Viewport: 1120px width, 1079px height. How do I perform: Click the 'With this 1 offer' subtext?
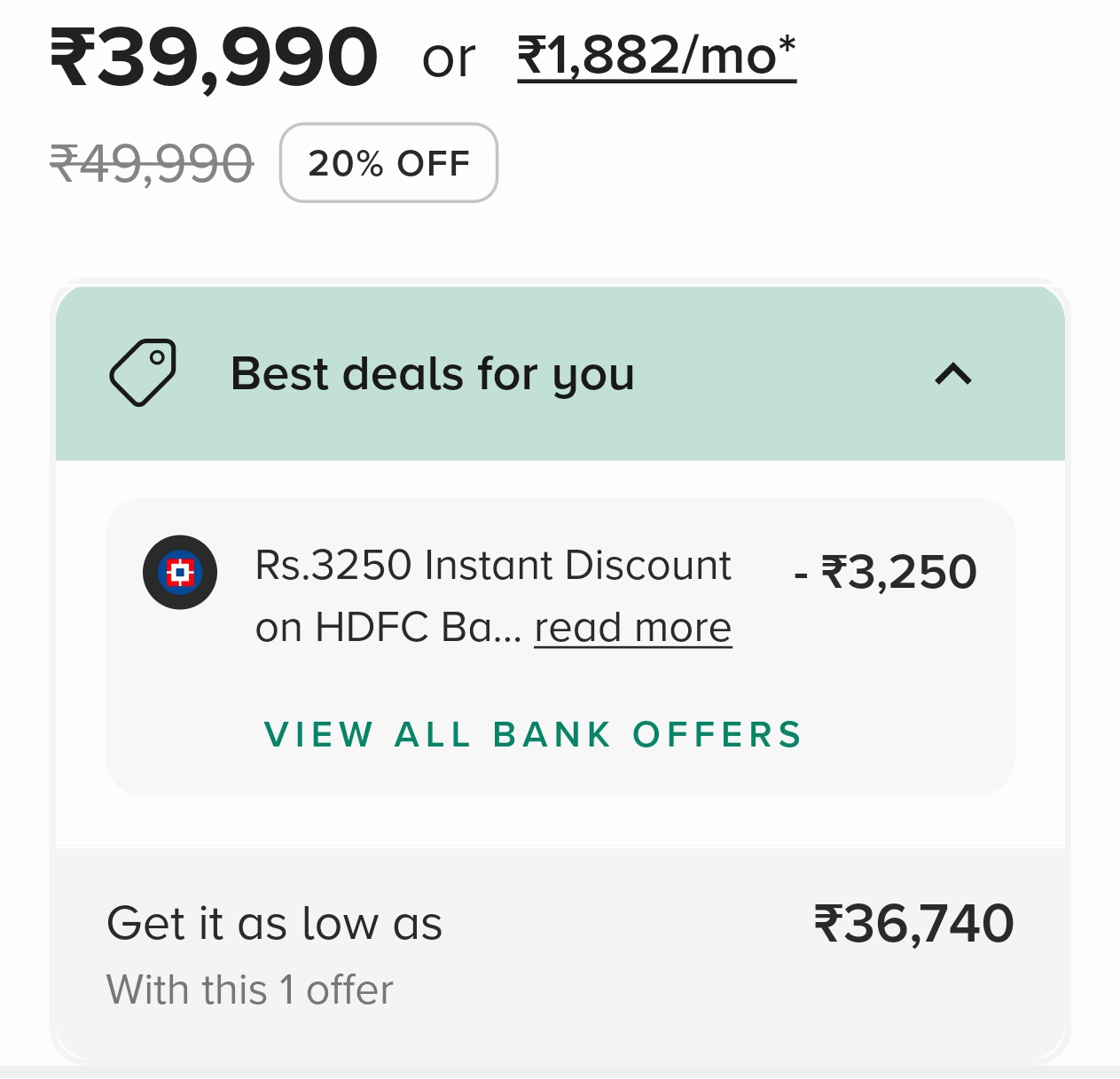click(249, 989)
